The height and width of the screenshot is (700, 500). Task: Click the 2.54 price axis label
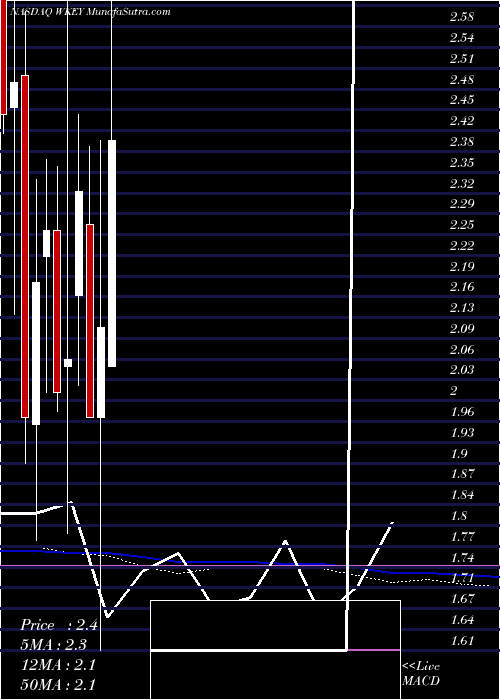[x=462, y=38]
